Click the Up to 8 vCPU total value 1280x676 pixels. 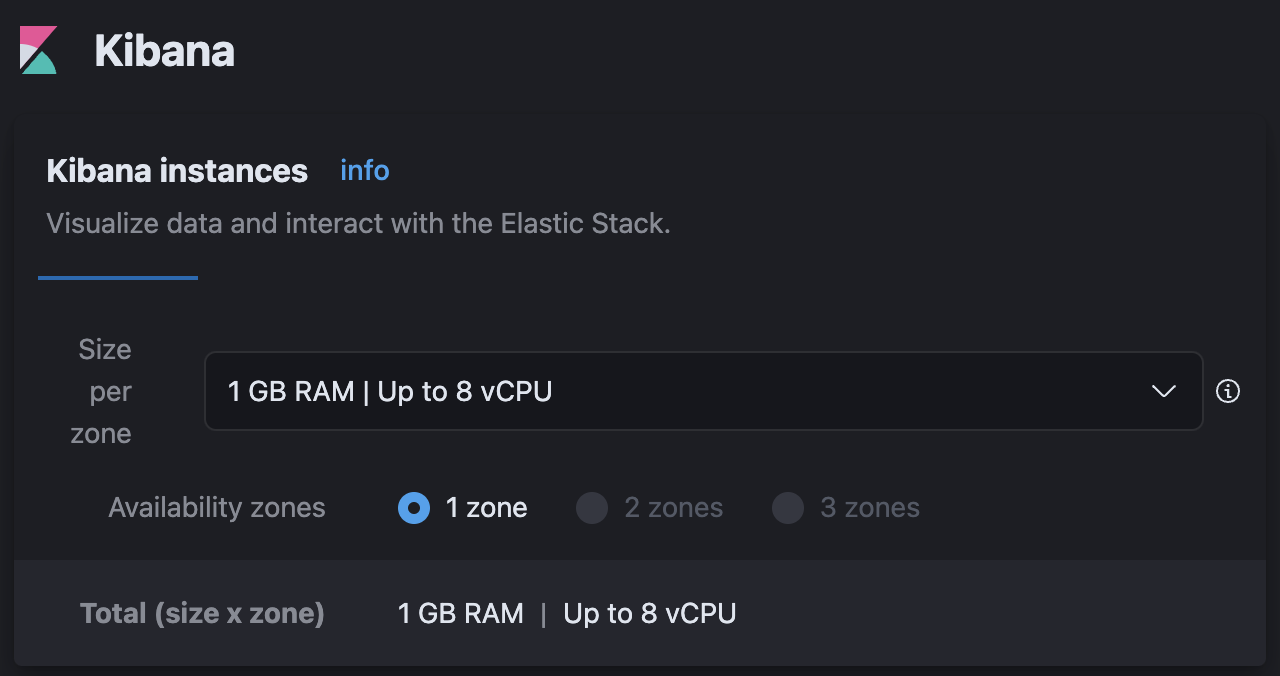pyautogui.click(x=650, y=613)
